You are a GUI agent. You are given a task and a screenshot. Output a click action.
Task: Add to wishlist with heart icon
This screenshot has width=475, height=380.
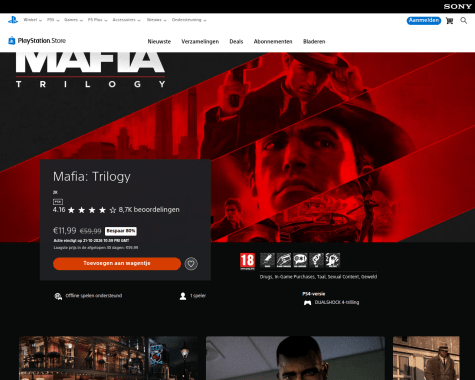[191, 264]
